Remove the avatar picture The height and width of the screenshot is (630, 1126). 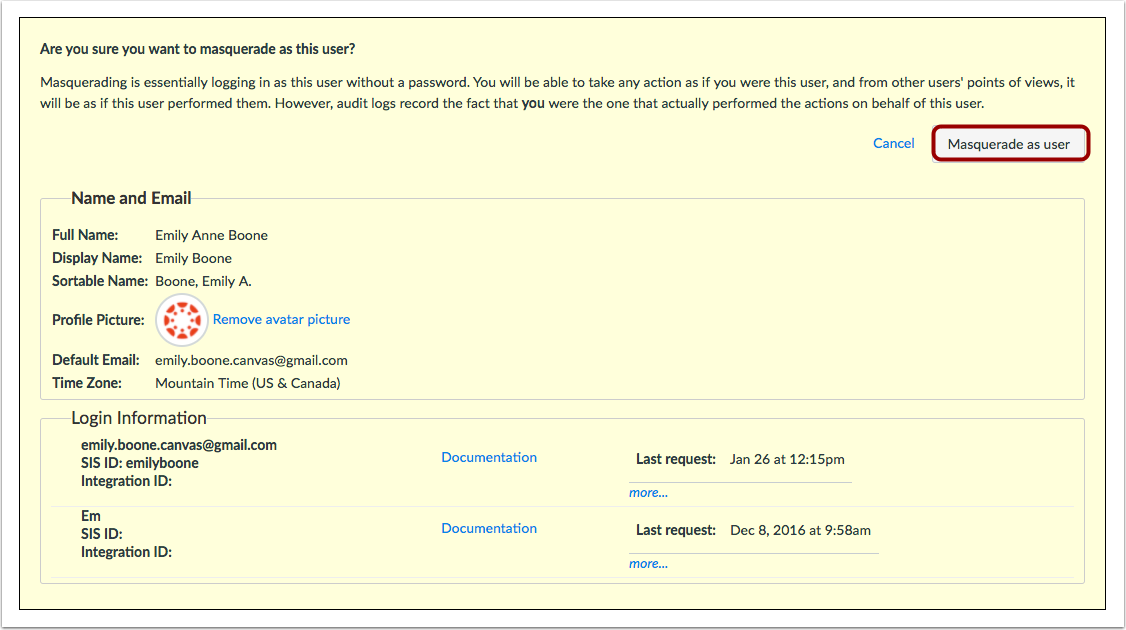pos(281,320)
